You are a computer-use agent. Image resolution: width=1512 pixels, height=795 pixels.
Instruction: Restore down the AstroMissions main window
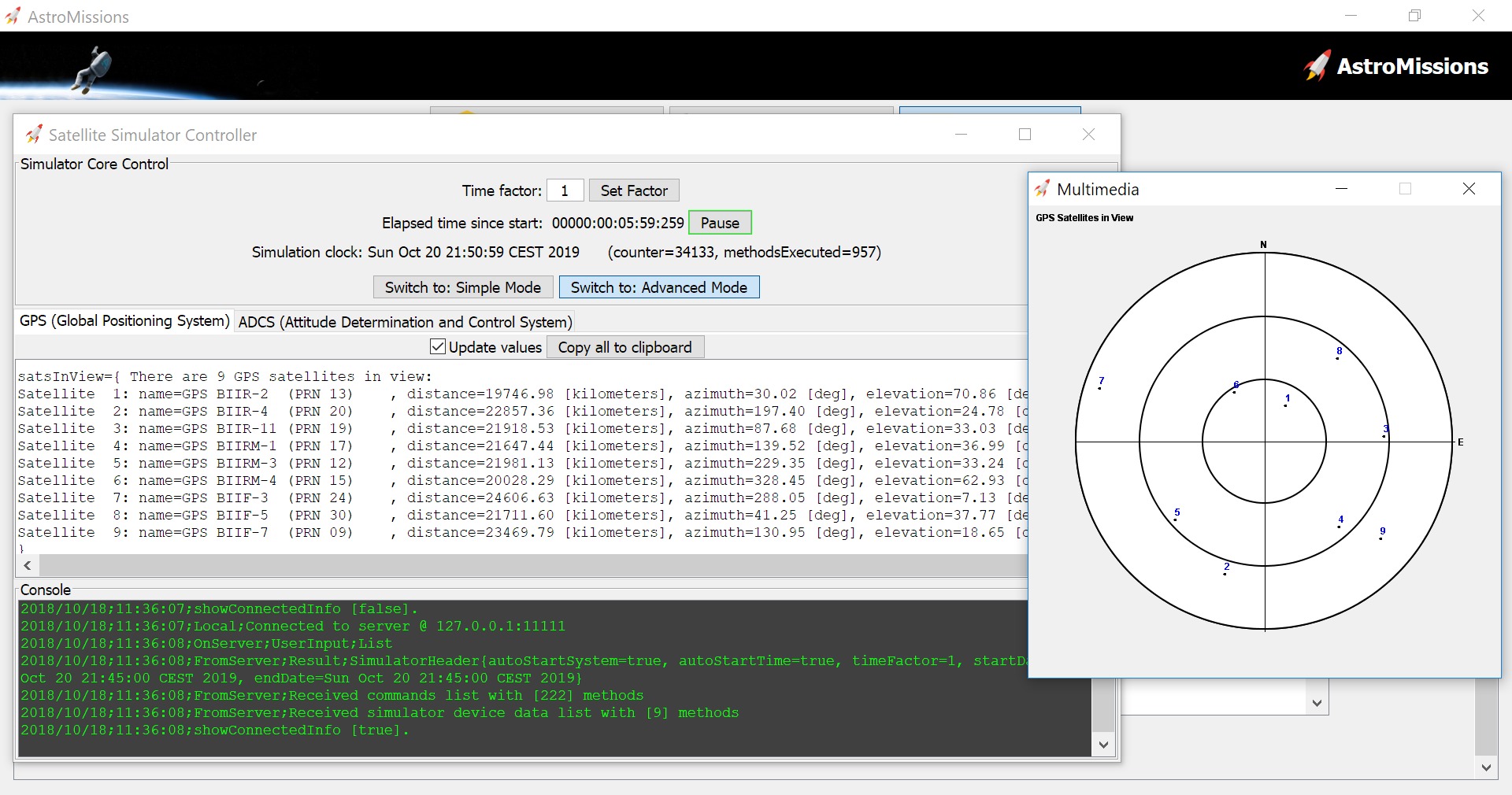(x=1414, y=16)
